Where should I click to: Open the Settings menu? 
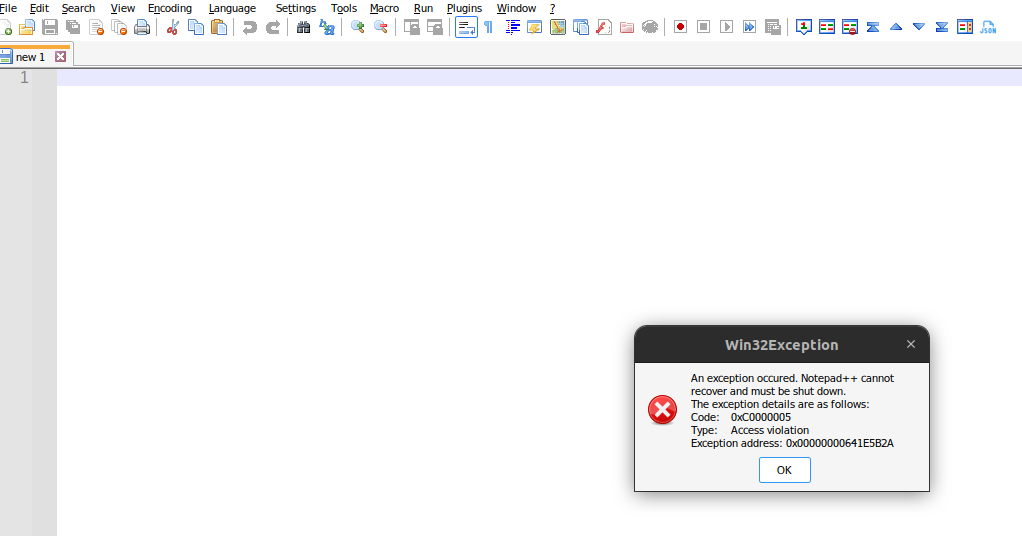click(295, 8)
